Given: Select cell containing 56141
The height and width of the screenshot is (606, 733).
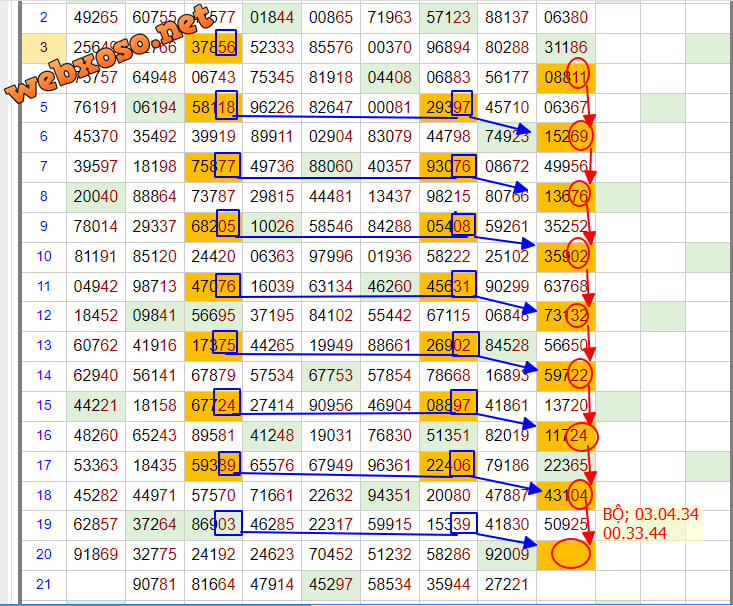Looking at the screenshot, I should (x=155, y=375).
